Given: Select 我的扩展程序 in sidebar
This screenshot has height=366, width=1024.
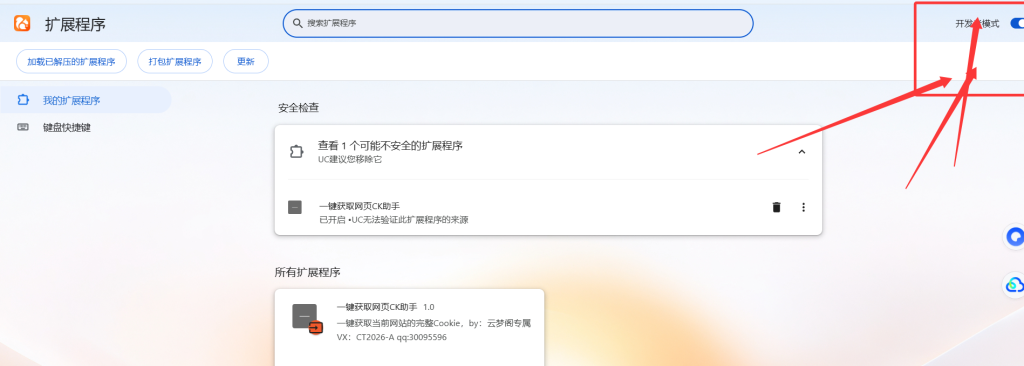Looking at the screenshot, I should point(85,100).
